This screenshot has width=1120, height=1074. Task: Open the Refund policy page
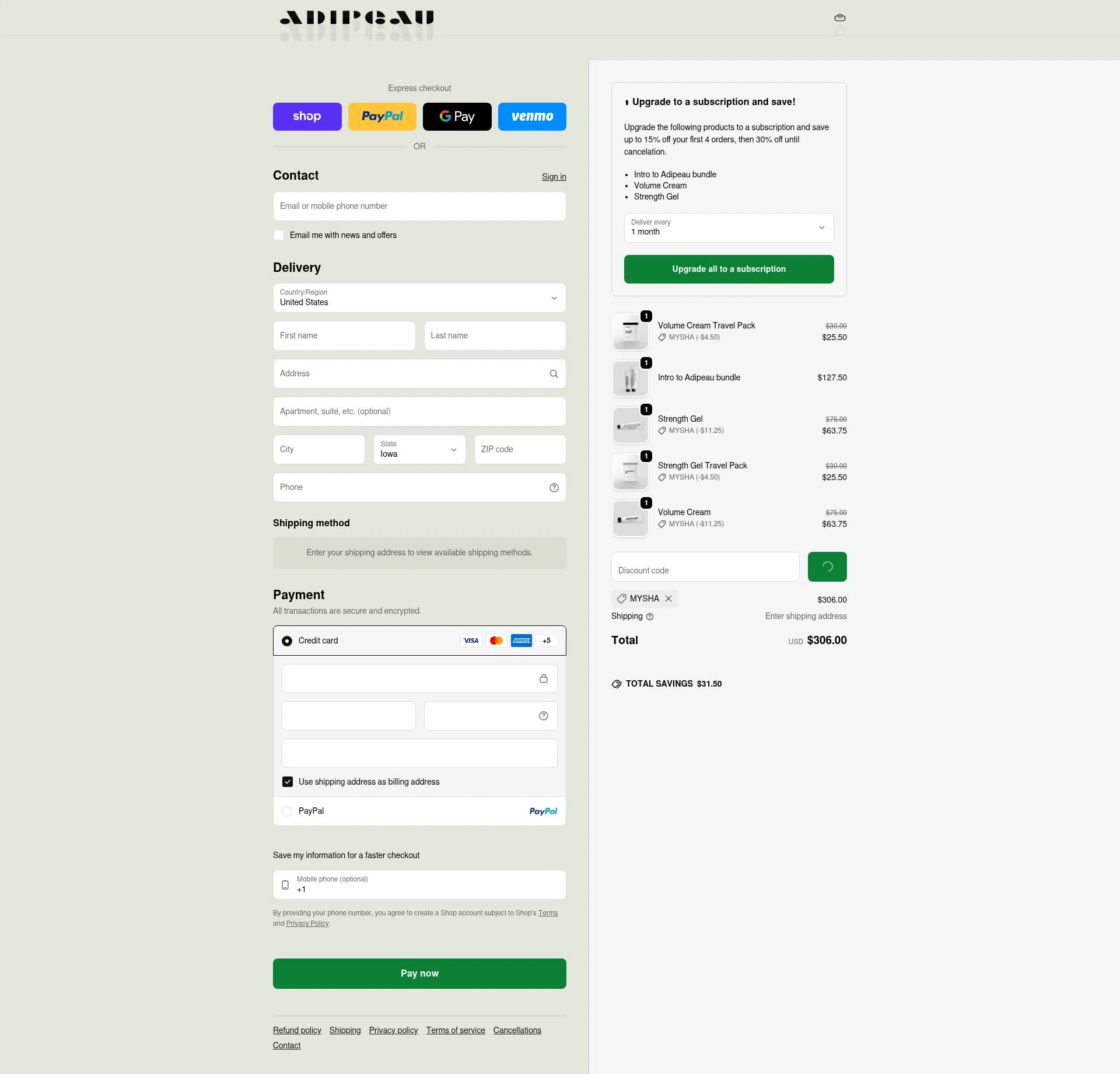[296, 1030]
